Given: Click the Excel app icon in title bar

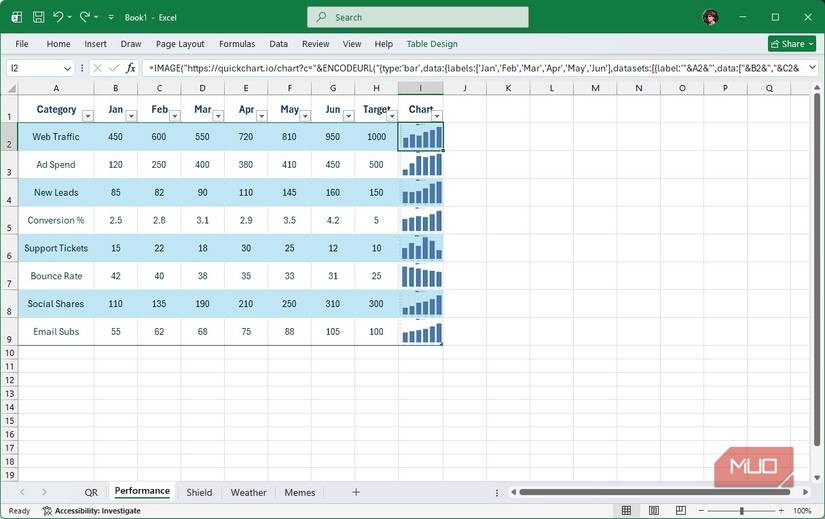Looking at the screenshot, I should tap(17, 17).
